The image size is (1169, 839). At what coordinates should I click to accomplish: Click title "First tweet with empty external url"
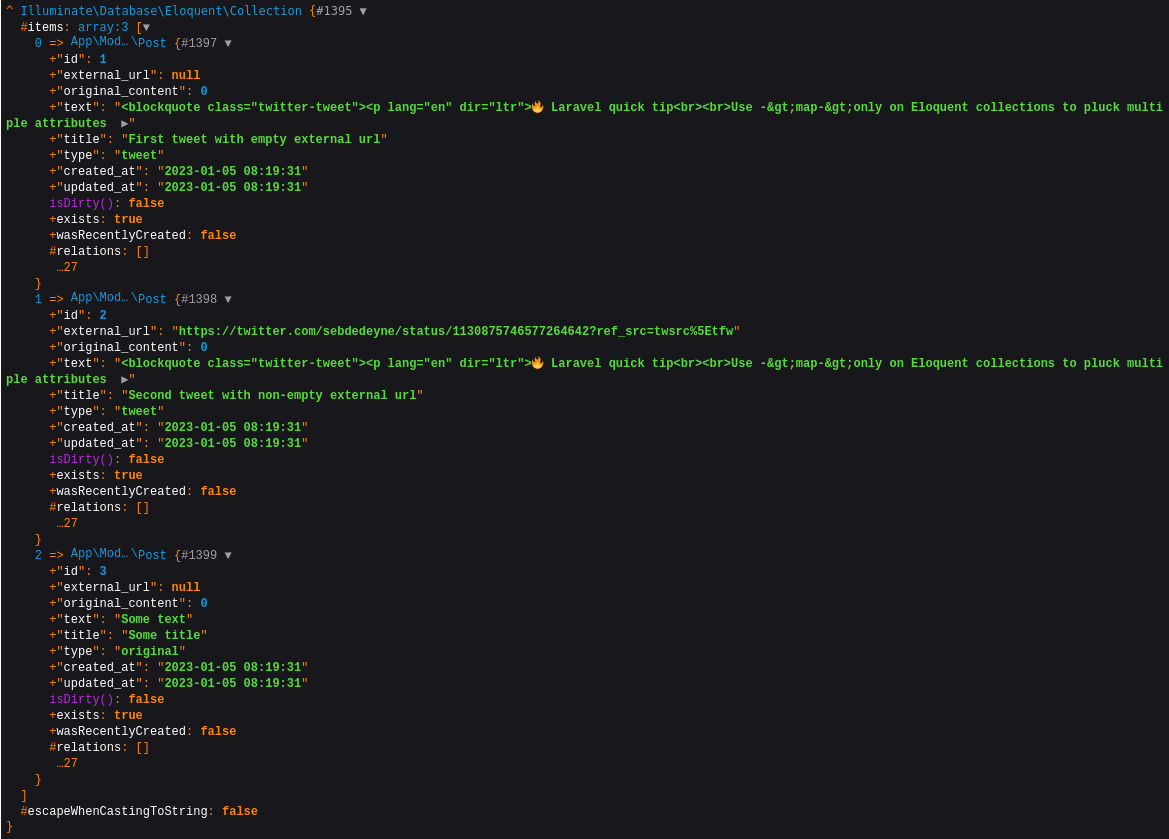tap(254, 140)
